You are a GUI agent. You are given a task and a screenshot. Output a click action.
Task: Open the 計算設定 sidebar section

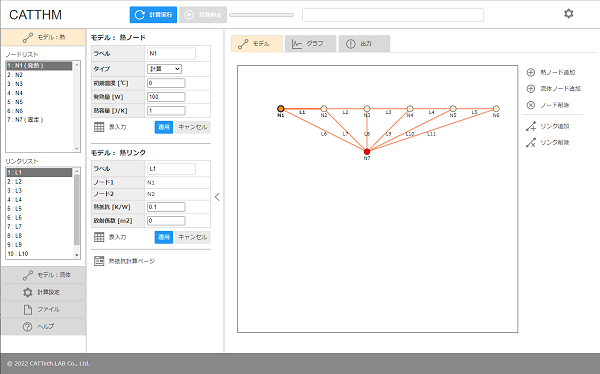[x=43, y=292]
